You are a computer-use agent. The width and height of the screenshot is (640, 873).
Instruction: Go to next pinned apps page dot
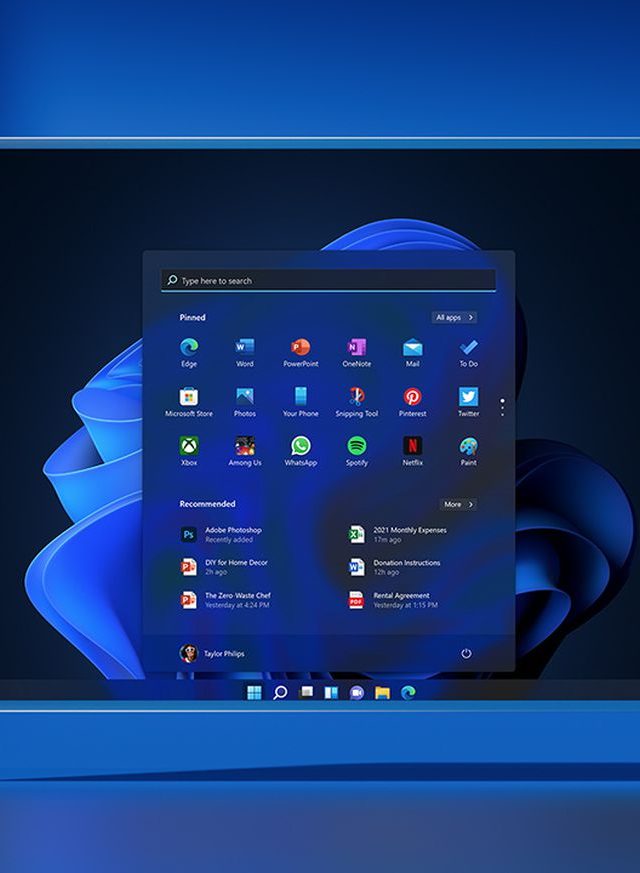click(x=502, y=408)
